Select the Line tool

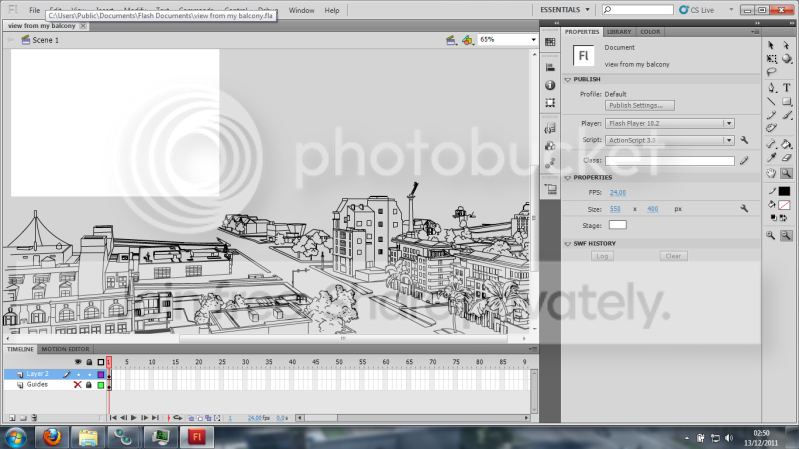(x=771, y=101)
